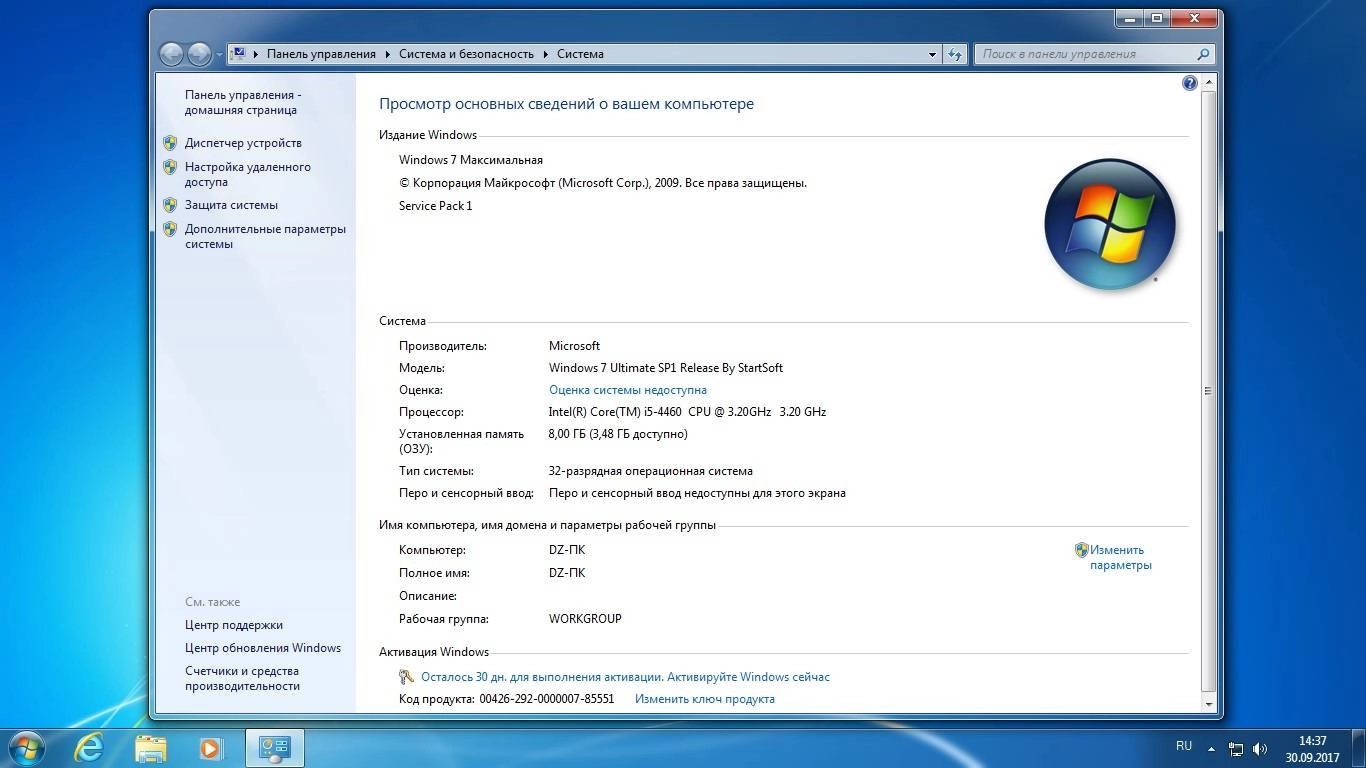Screen dimensions: 1366x768
Task: Click Изменить параметры link
Action: tap(1120, 557)
